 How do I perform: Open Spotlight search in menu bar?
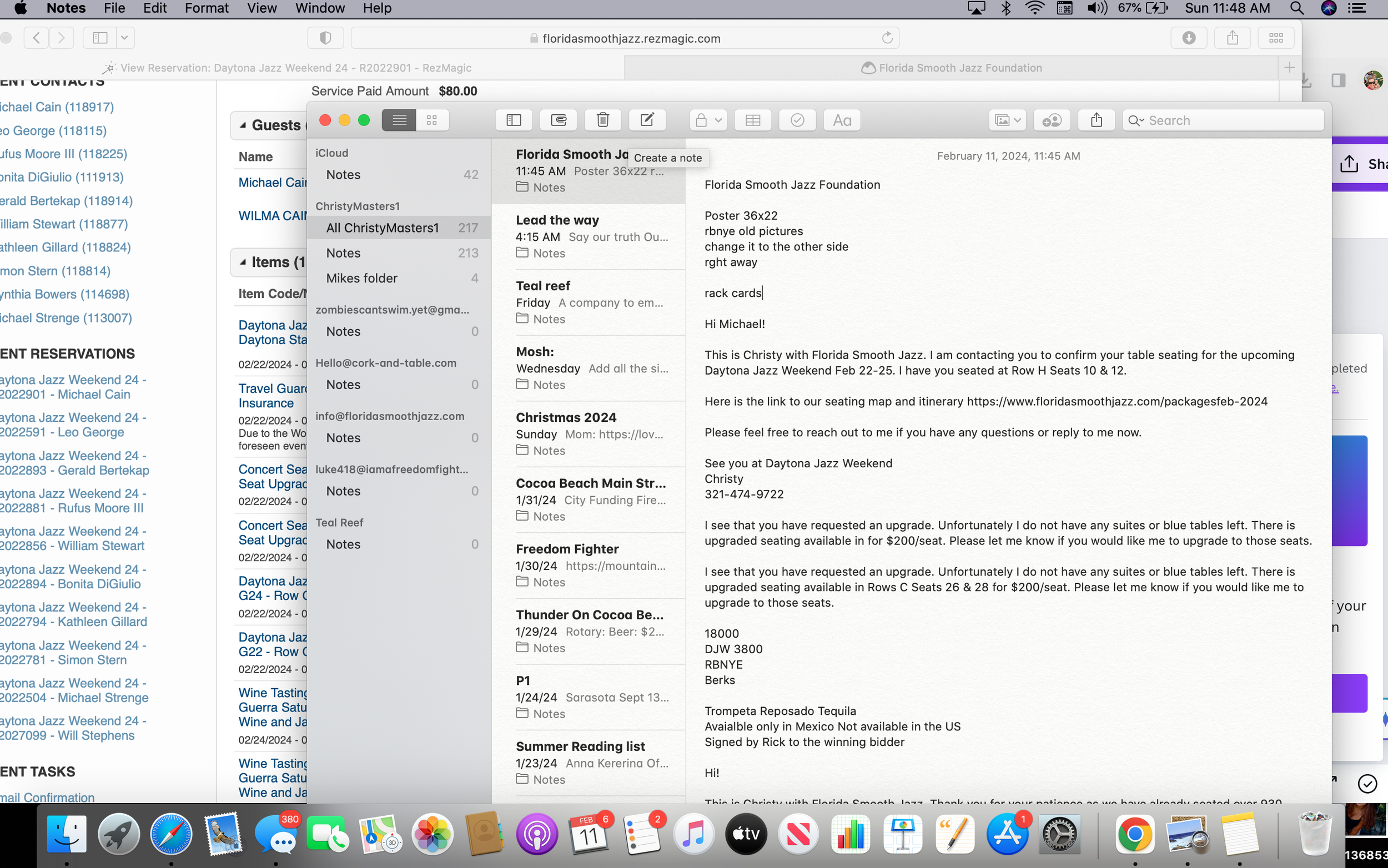[x=1297, y=8]
